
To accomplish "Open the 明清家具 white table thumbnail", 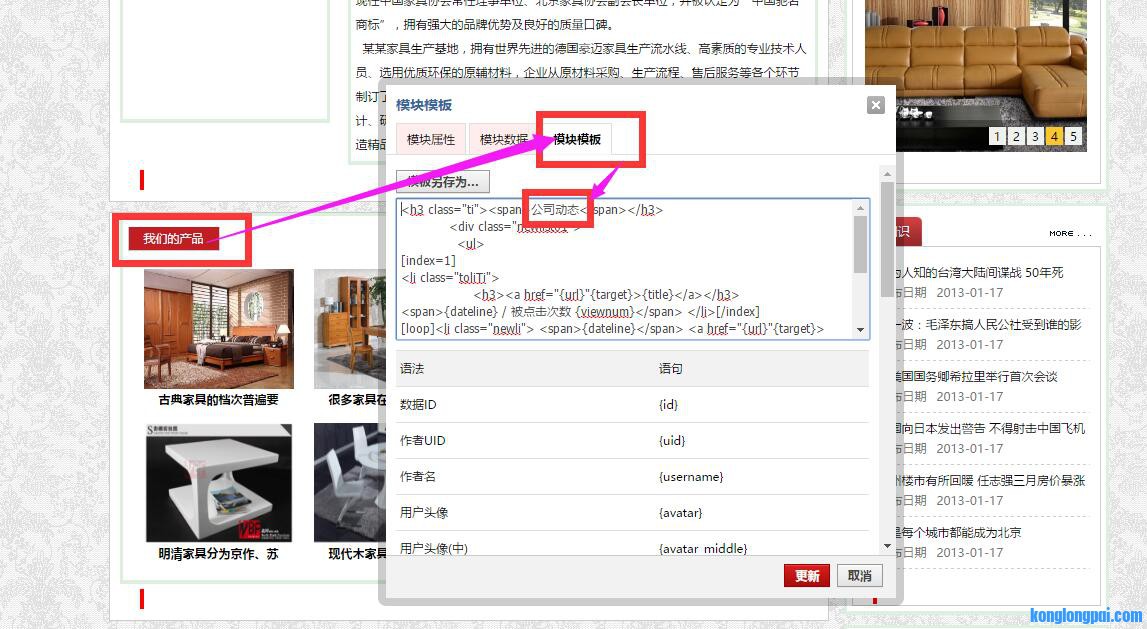I will [x=219, y=483].
